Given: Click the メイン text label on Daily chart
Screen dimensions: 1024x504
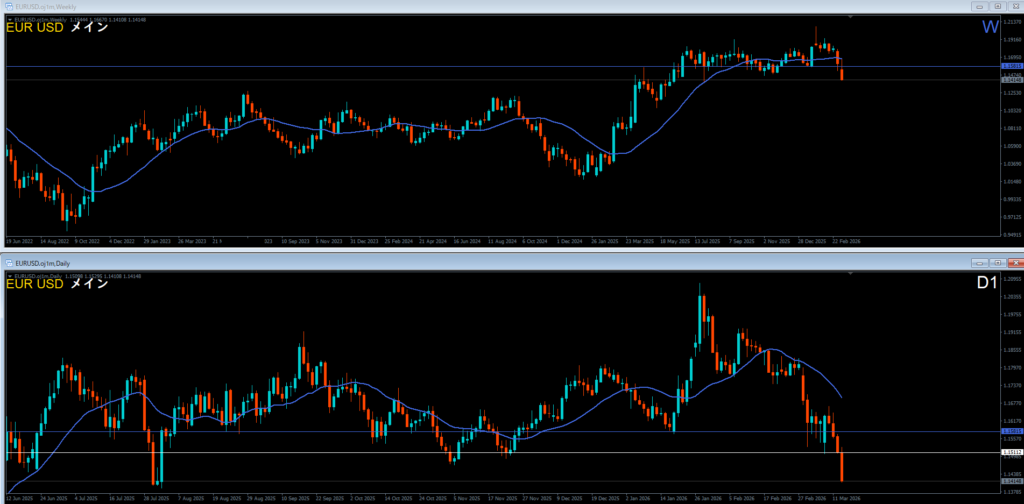Looking at the screenshot, I should [92, 284].
